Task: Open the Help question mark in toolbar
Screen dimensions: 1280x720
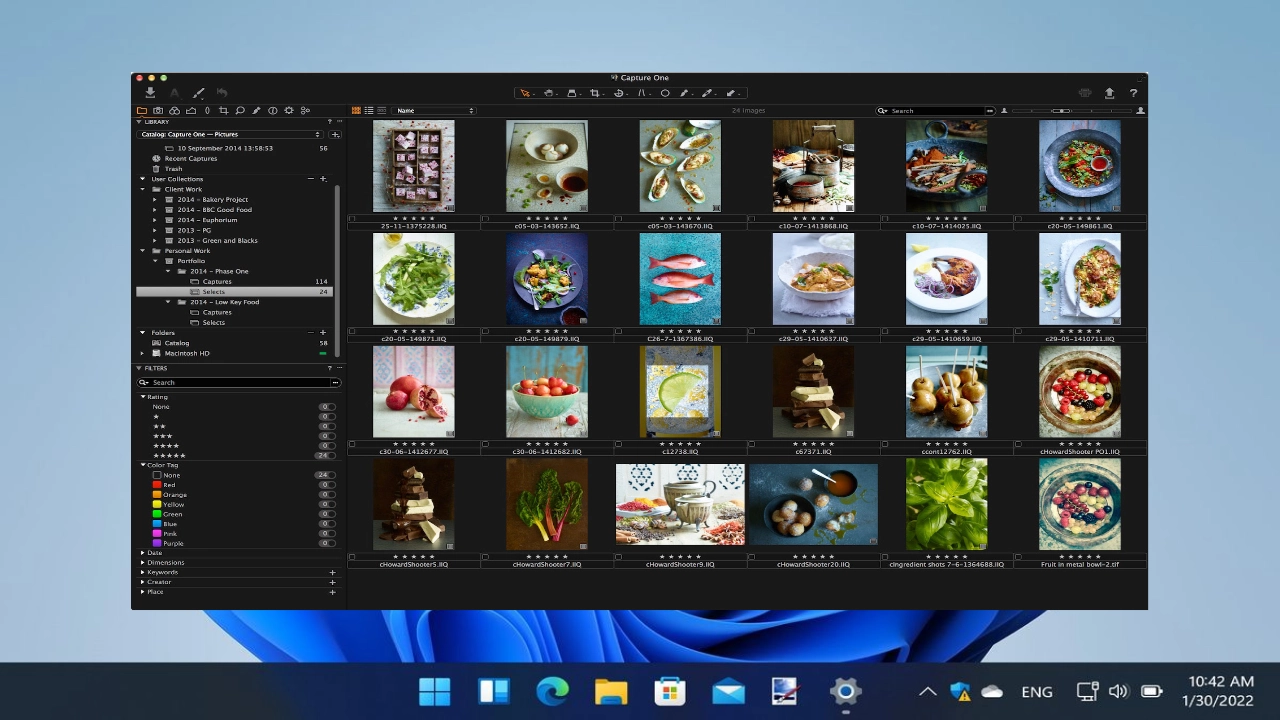Action: [1133, 93]
